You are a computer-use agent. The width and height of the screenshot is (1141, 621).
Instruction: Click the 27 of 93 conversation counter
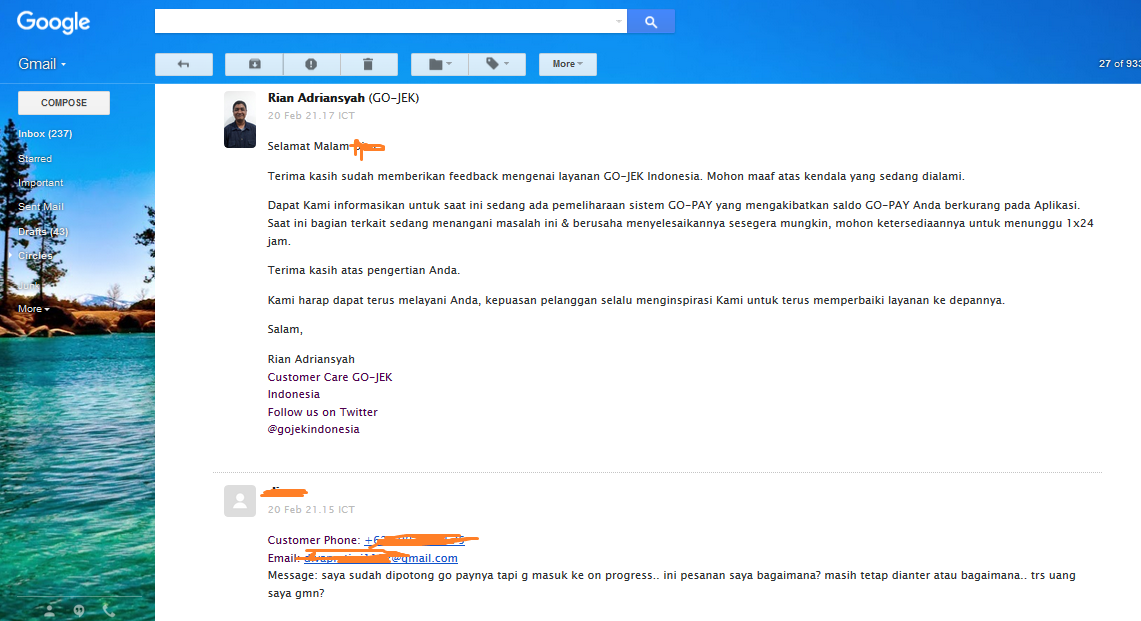coord(1119,64)
